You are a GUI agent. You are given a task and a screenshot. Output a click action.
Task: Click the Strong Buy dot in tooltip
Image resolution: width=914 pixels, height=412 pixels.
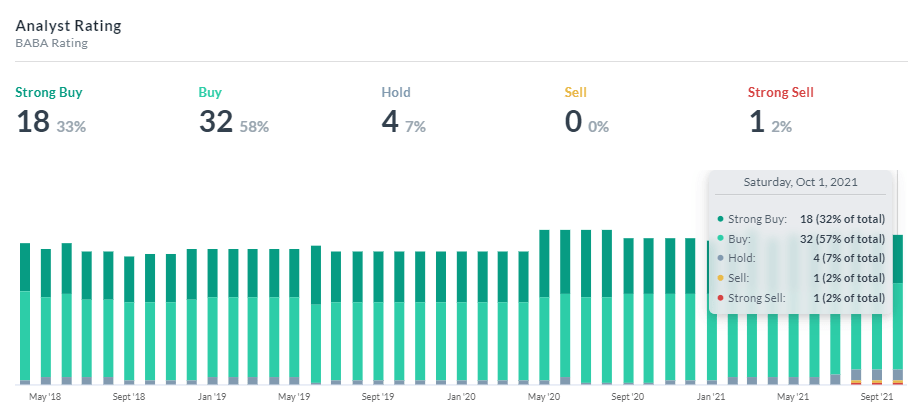(x=722, y=219)
